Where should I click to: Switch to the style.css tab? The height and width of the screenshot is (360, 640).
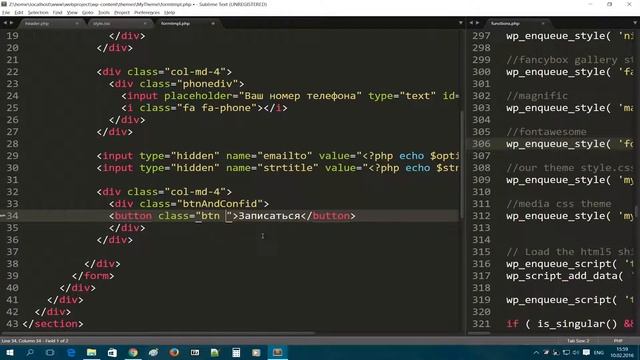(x=101, y=24)
